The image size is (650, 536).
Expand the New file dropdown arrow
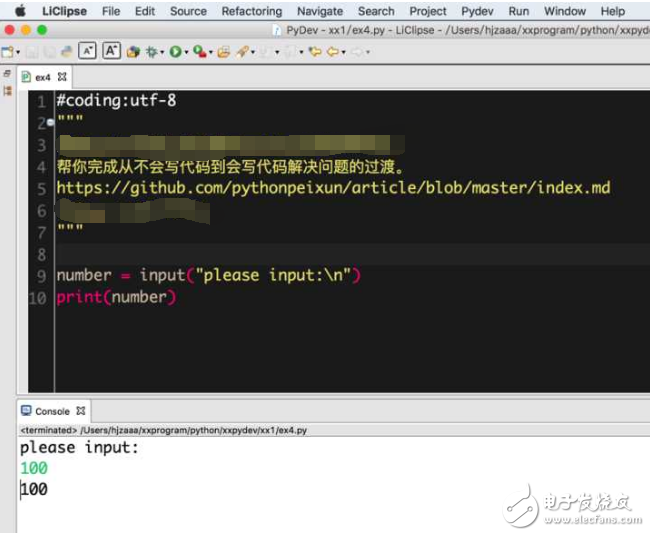click(17, 52)
